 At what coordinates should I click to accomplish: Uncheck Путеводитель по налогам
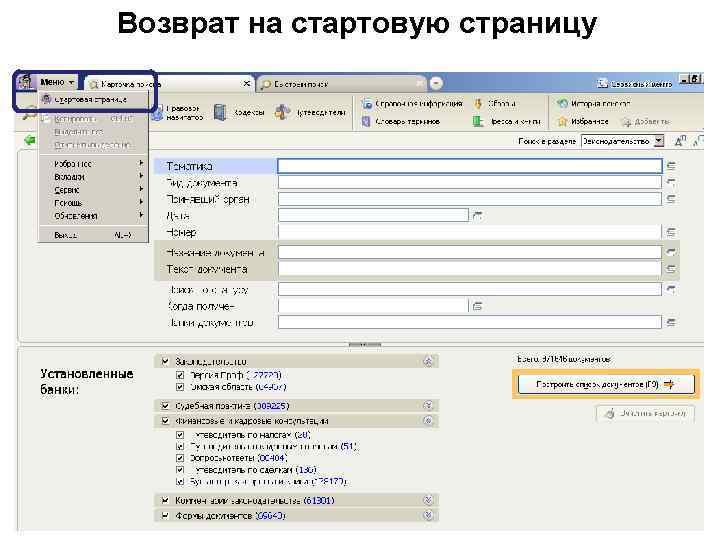(x=180, y=434)
